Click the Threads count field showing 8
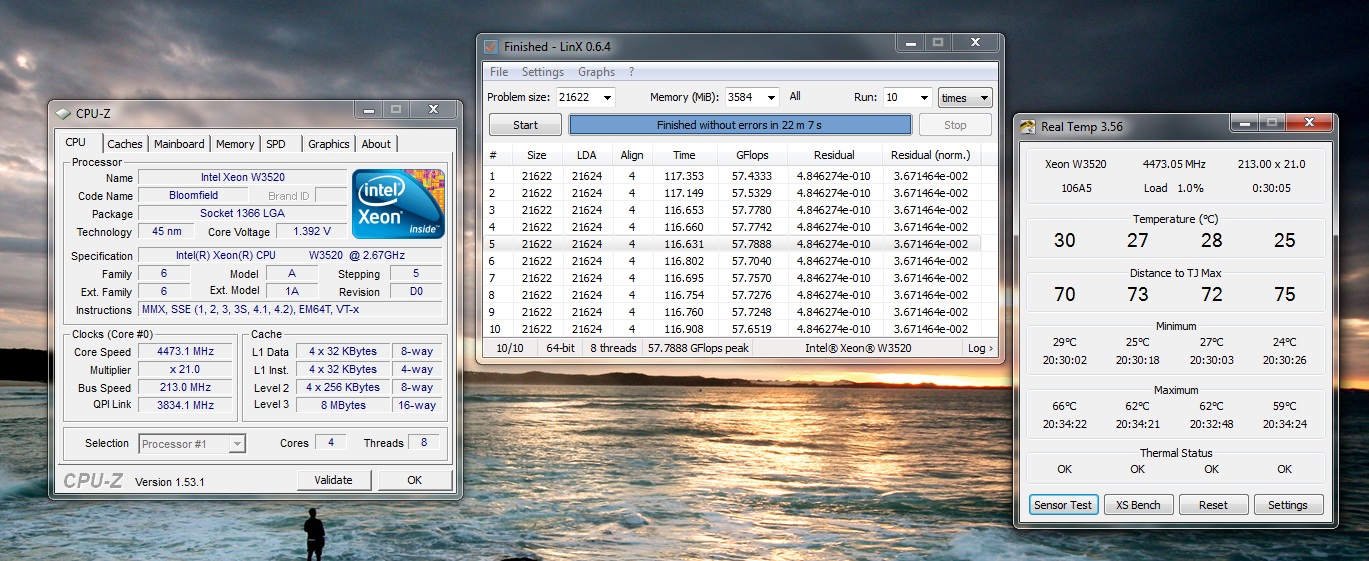Image resolution: width=1369 pixels, height=561 pixels. click(423, 443)
